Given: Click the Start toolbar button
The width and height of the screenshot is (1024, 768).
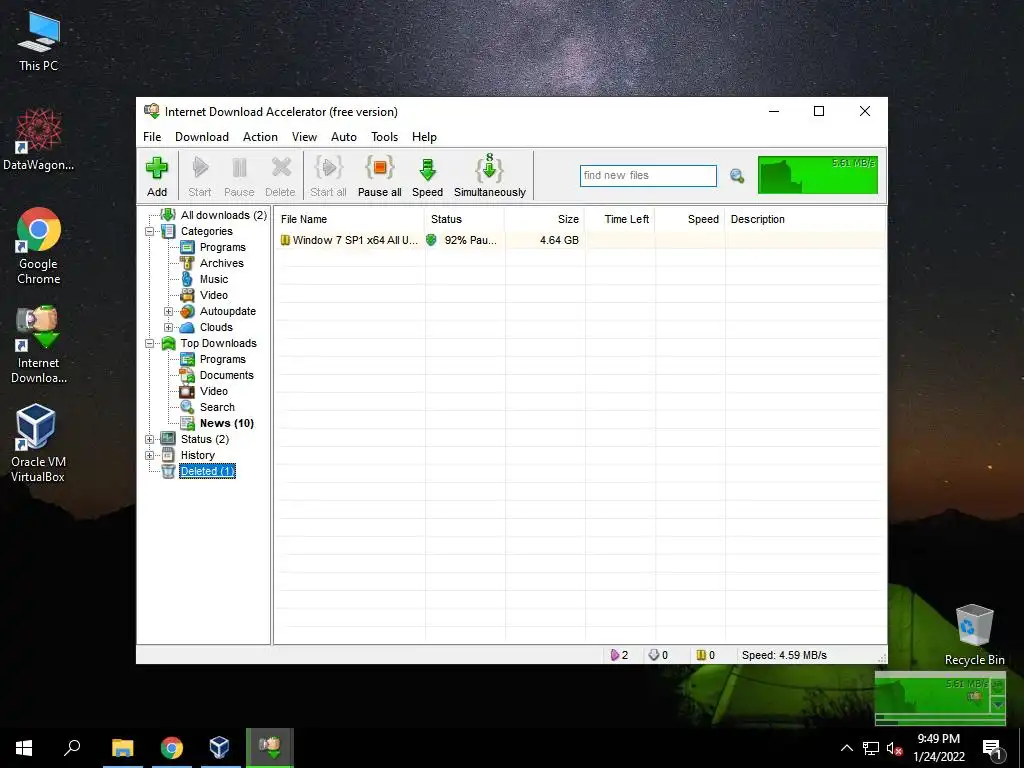Looking at the screenshot, I should pyautogui.click(x=200, y=176).
